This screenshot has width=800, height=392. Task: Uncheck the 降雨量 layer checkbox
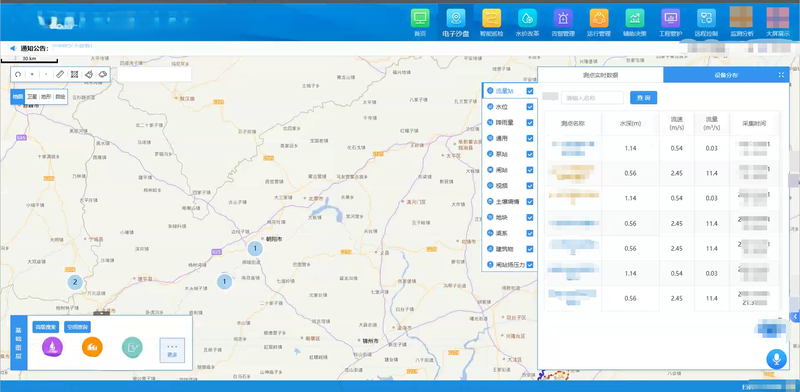(x=530, y=123)
